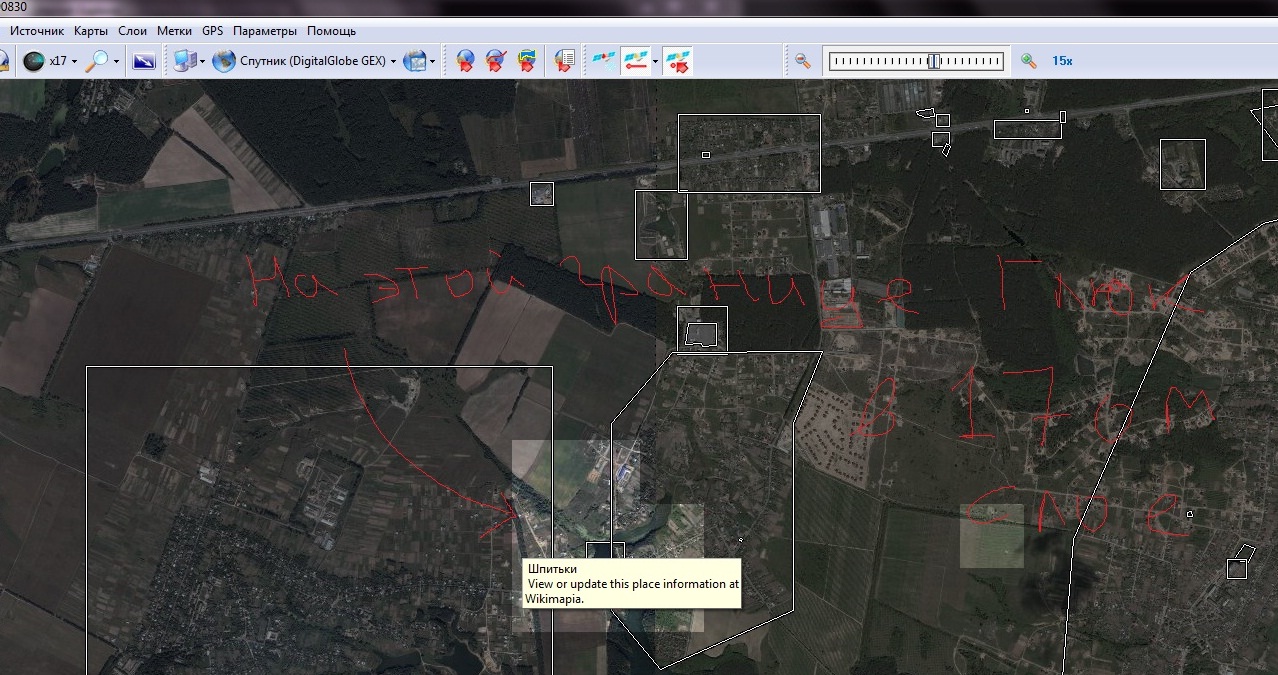1278x675 pixels.
Task: Click the zoom level slider track
Action: [915, 61]
